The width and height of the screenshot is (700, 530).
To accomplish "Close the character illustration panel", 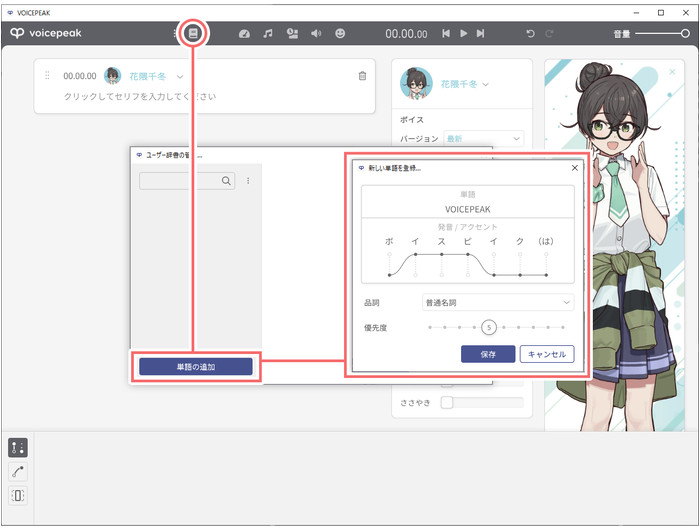I will [672, 72].
